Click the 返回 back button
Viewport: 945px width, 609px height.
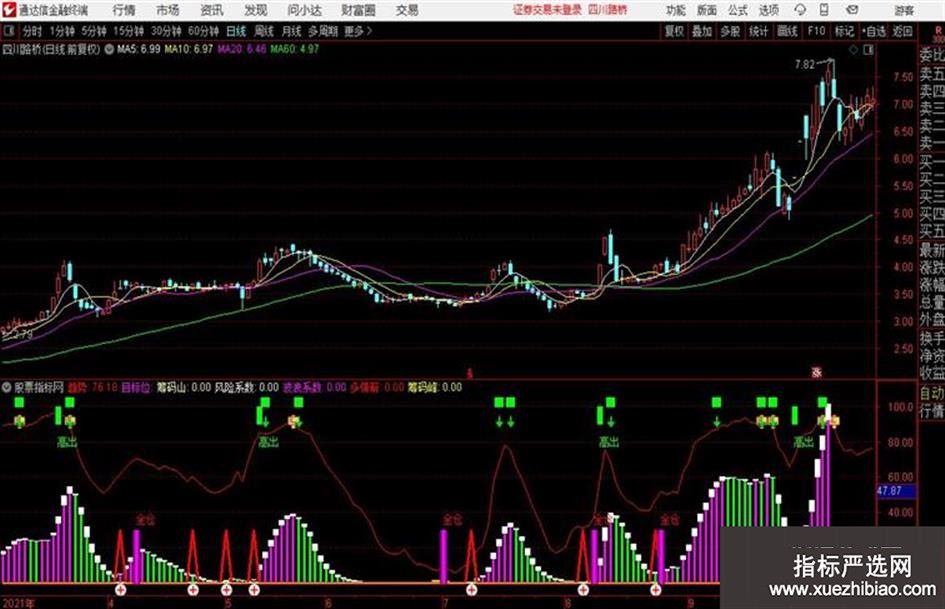coord(902,31)
